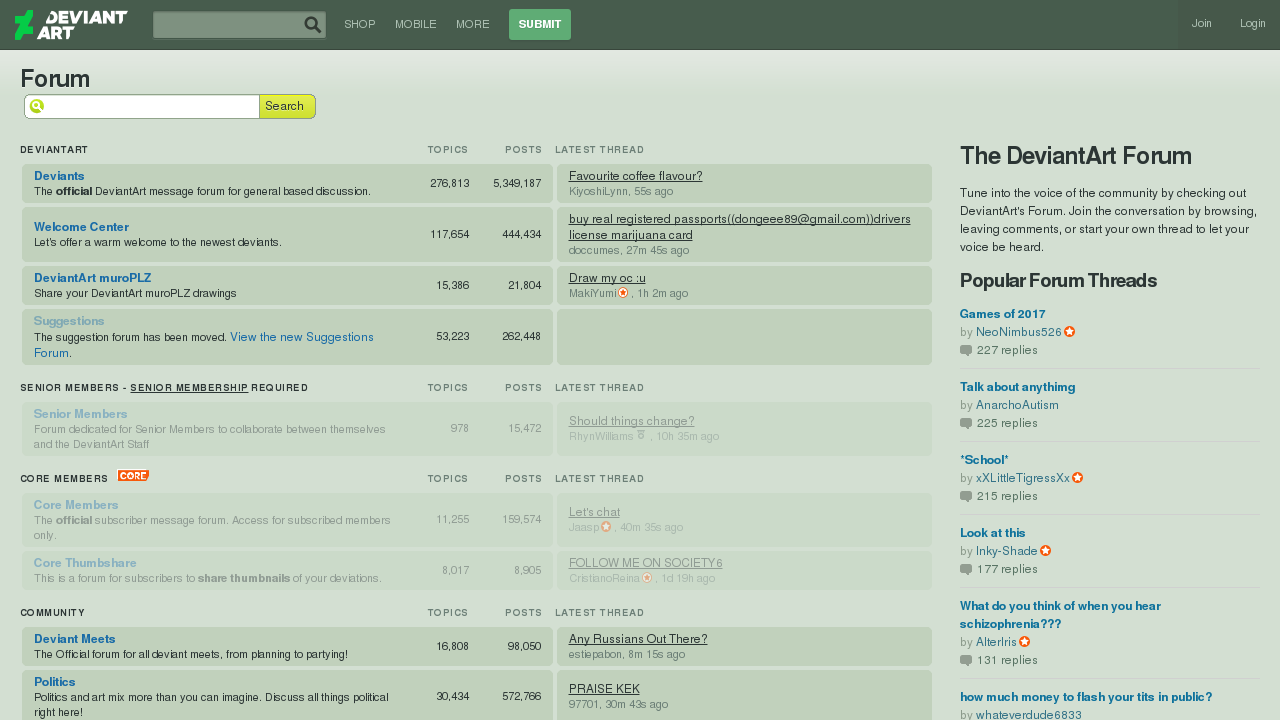Click the 227 replies count
Image resolution: width=1280 pixels, height=720 pixels.
(1007, 350)
